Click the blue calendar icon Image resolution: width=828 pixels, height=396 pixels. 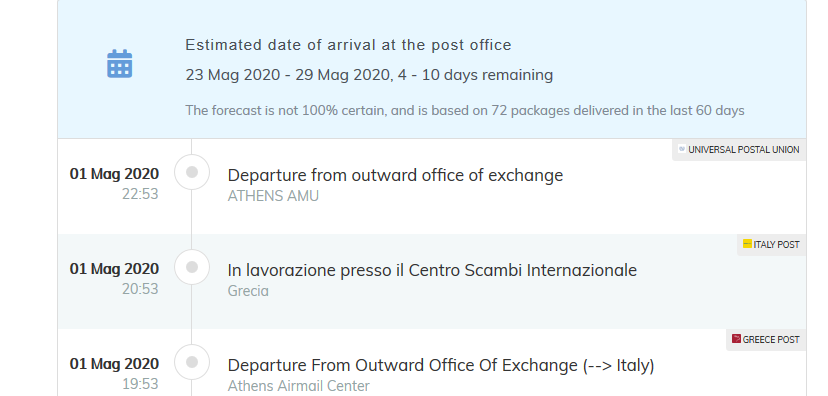point(120,64)
